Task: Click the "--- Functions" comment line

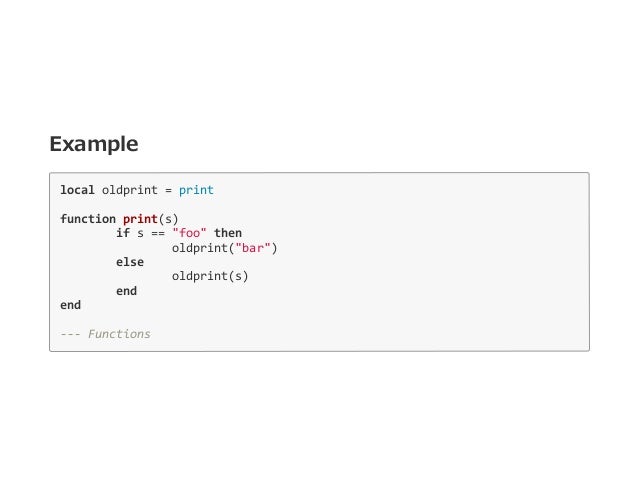Action: point(105,333)
